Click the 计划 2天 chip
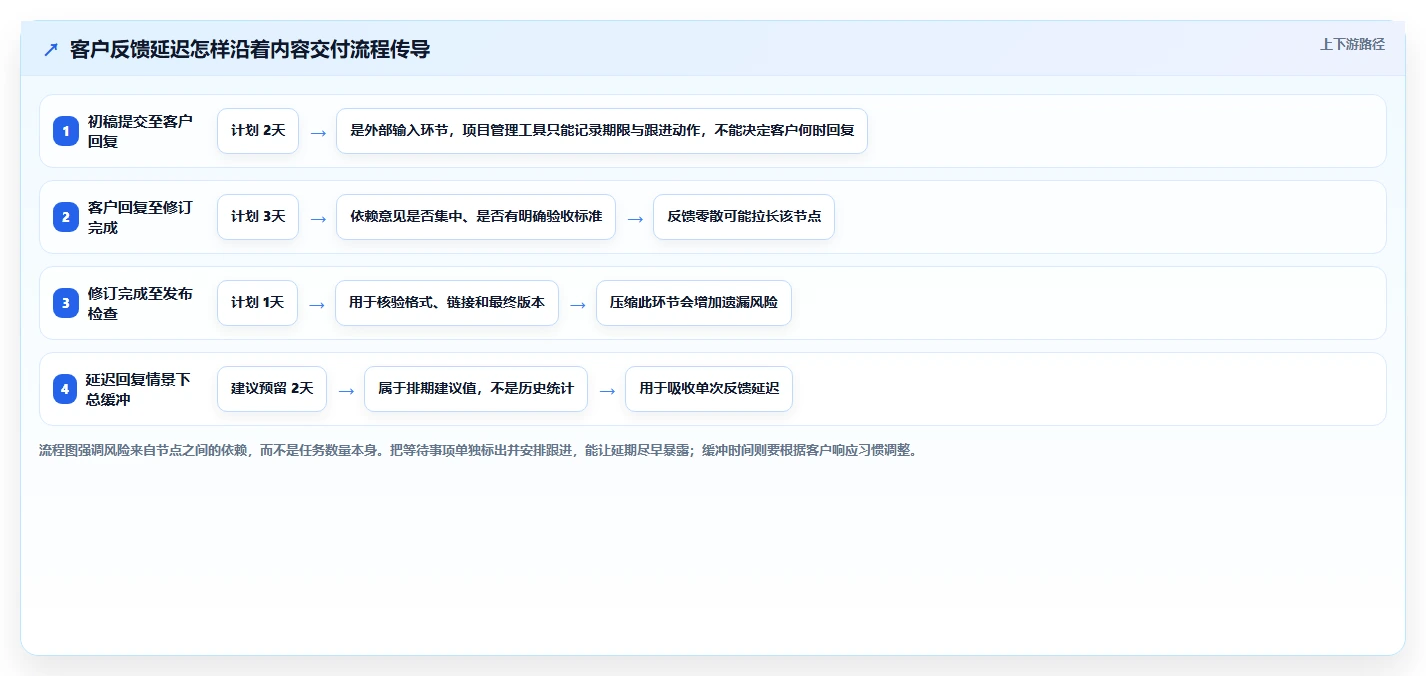Viewport: 1426px width, 676px height. click(x=258, y=131)
